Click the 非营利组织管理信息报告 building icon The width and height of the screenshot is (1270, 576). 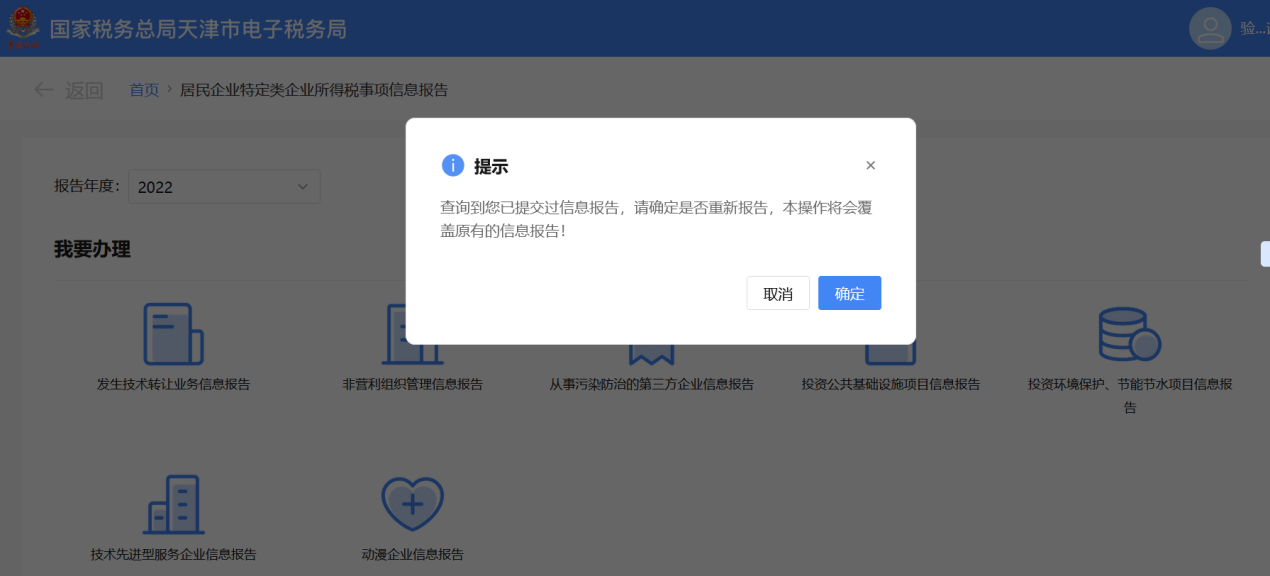point(412,335)
